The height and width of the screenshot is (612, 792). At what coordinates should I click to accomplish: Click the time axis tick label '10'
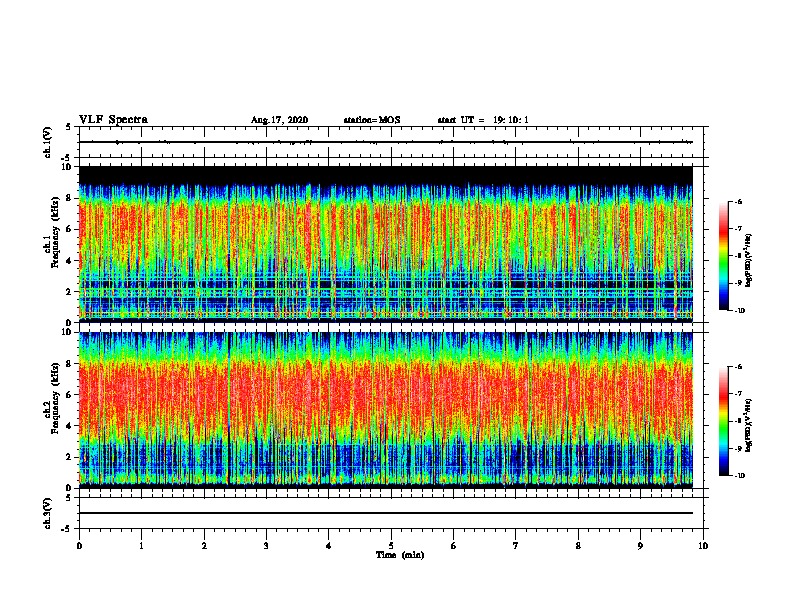tap(703, 546)
